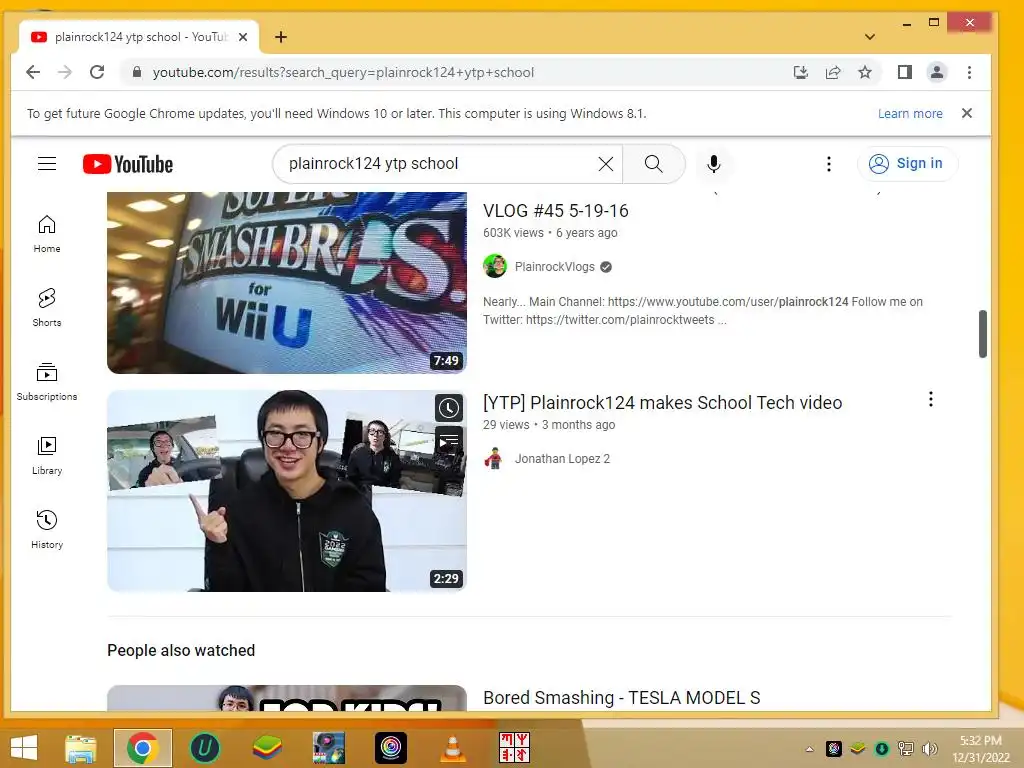Click the address bar URL
The image size is (1024, 768).
(344, 72)
